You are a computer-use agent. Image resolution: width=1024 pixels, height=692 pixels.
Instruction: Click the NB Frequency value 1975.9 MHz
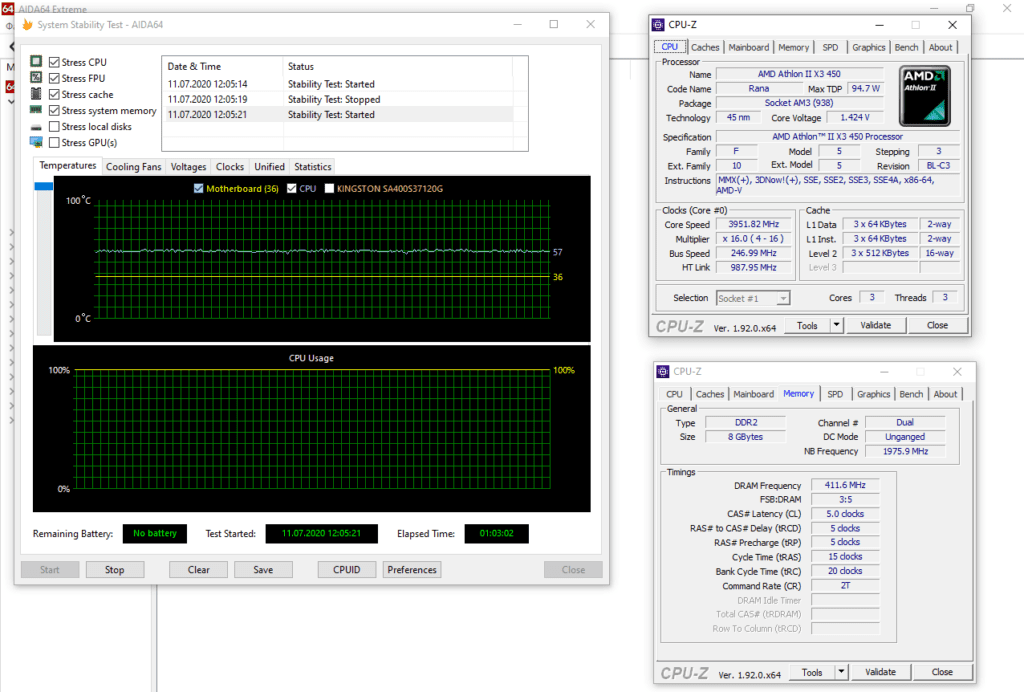tap(905, 451)
